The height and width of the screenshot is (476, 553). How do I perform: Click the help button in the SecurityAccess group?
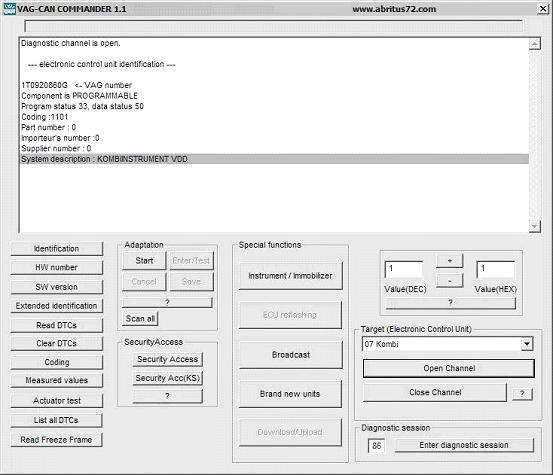[167, 396]
